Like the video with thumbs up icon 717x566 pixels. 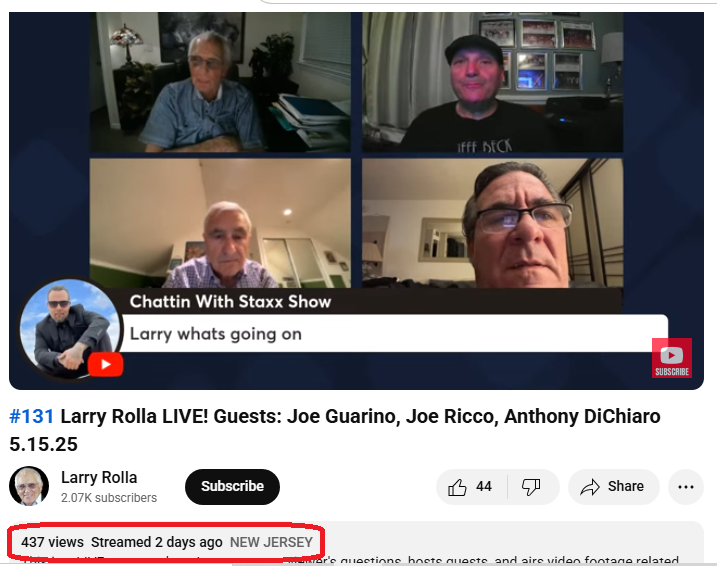471,487
